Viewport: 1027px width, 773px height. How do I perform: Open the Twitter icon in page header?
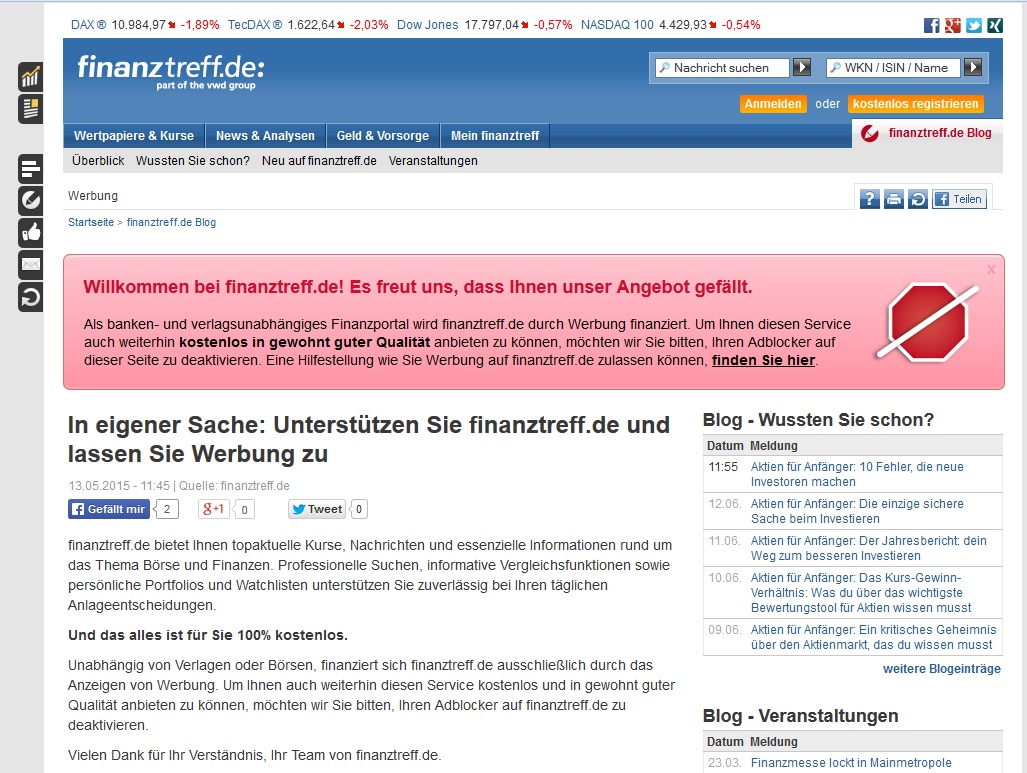point(974,26)
